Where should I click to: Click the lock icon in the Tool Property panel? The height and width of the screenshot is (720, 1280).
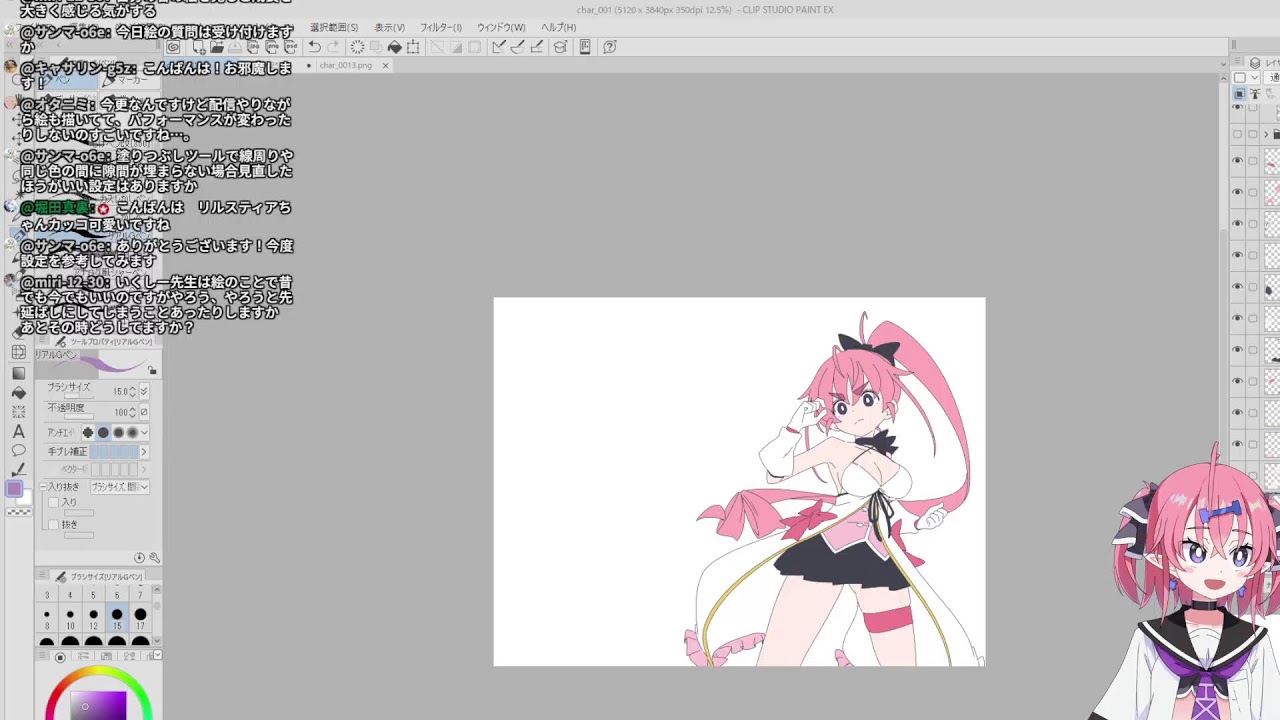tap(151, 370)
